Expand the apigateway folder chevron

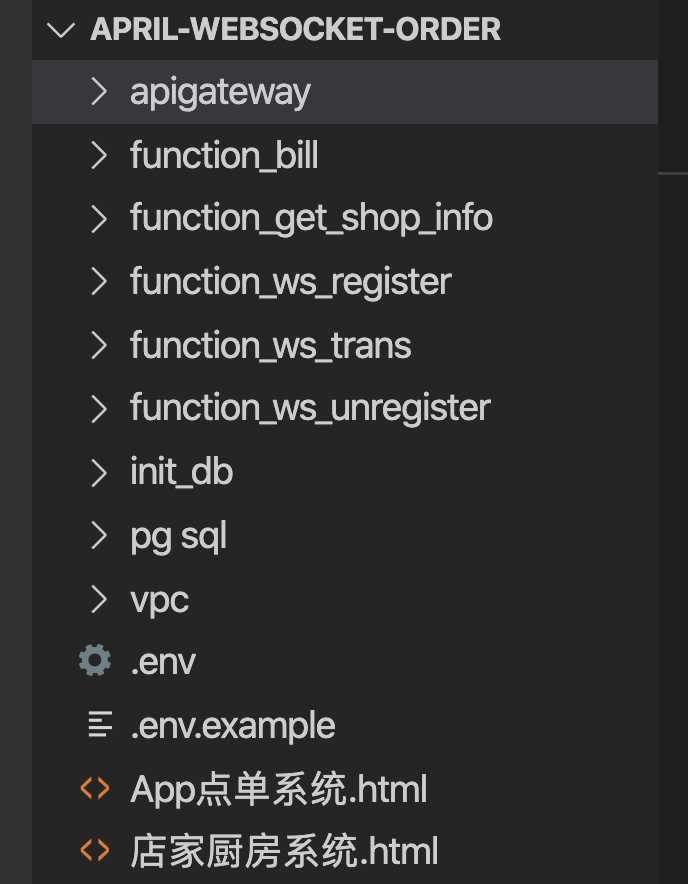click(99, 92)
